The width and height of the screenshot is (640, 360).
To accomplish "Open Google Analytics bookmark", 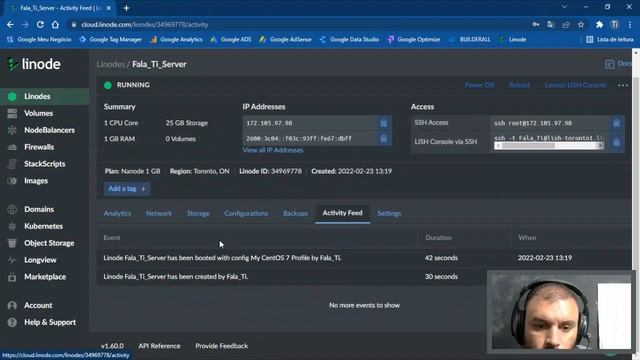I will pyautogui.click(x=176, y=40).
